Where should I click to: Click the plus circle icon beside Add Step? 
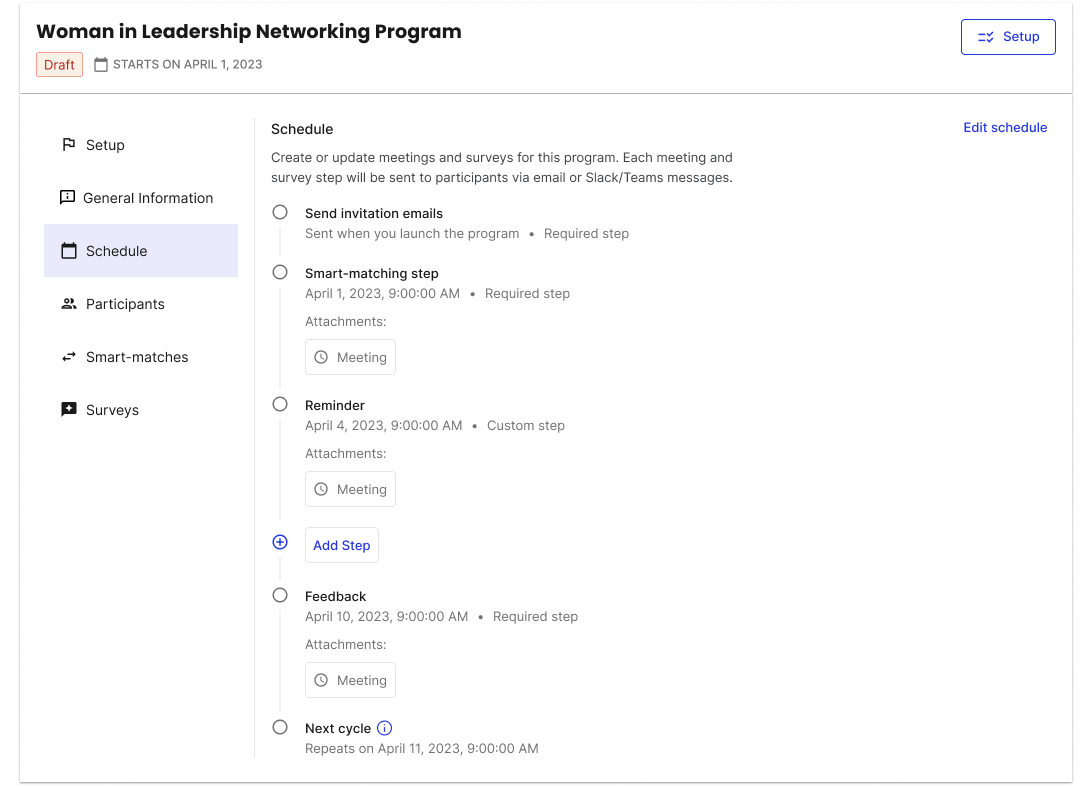point(280,543)
